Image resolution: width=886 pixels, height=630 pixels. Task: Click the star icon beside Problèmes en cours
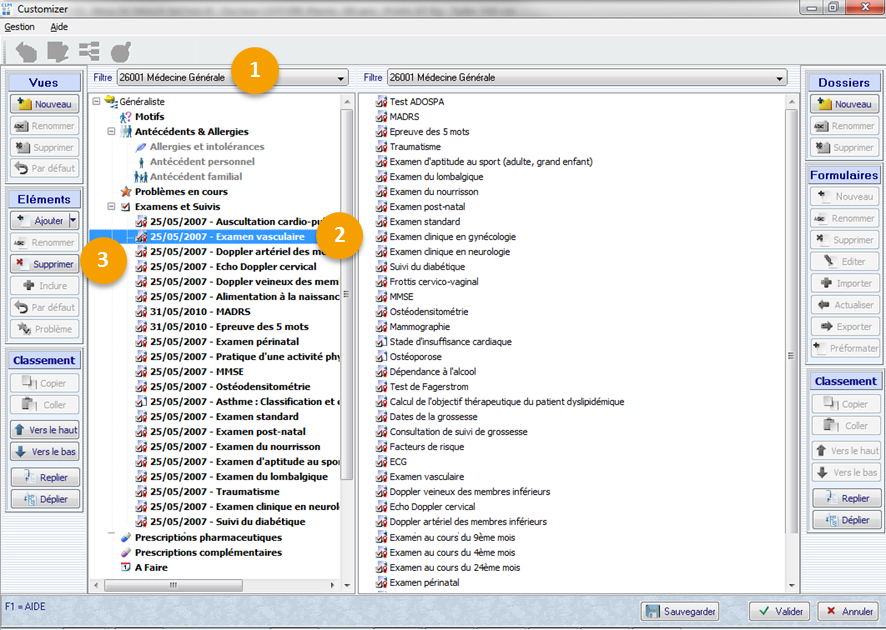[x=126, y=192]
